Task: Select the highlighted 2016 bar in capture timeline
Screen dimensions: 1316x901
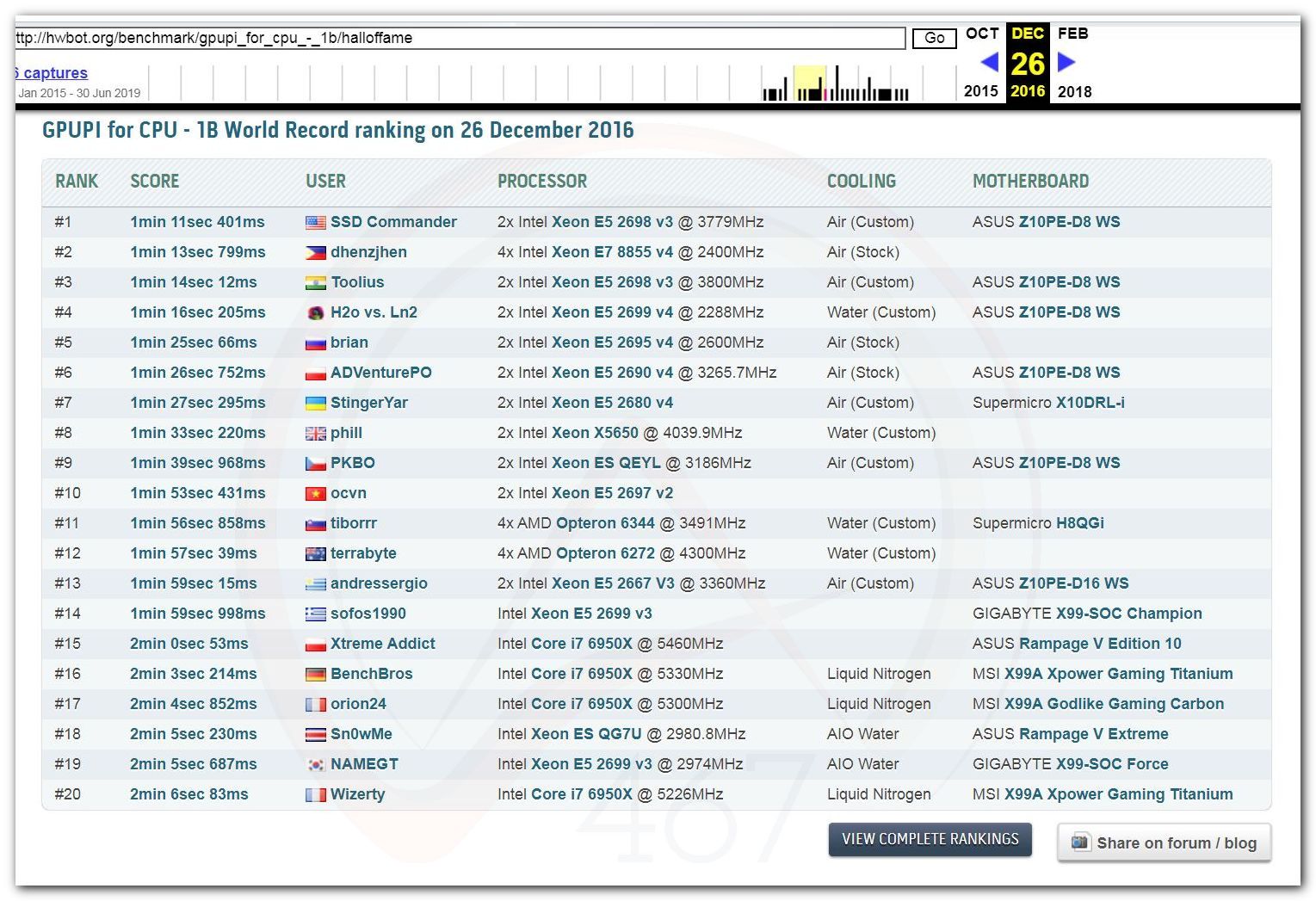Action: click(809, 84)
